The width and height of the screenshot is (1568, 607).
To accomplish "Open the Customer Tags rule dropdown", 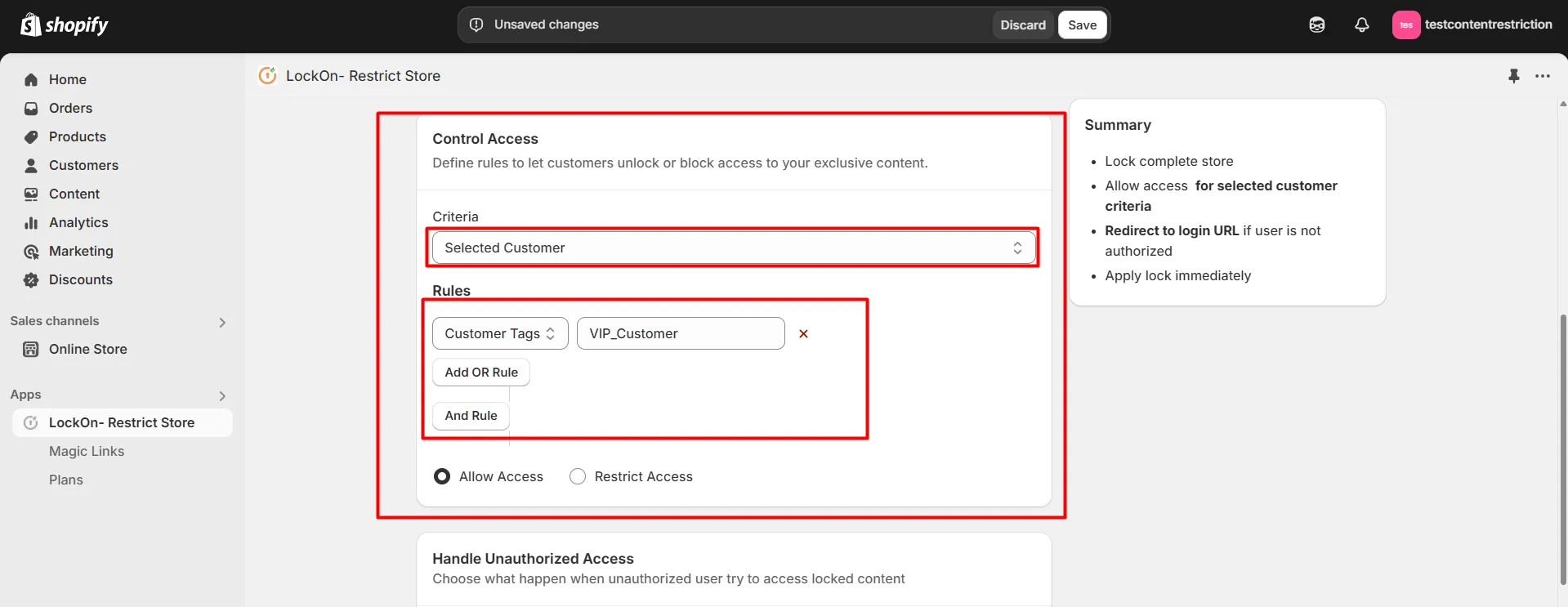I will point(500,333).
